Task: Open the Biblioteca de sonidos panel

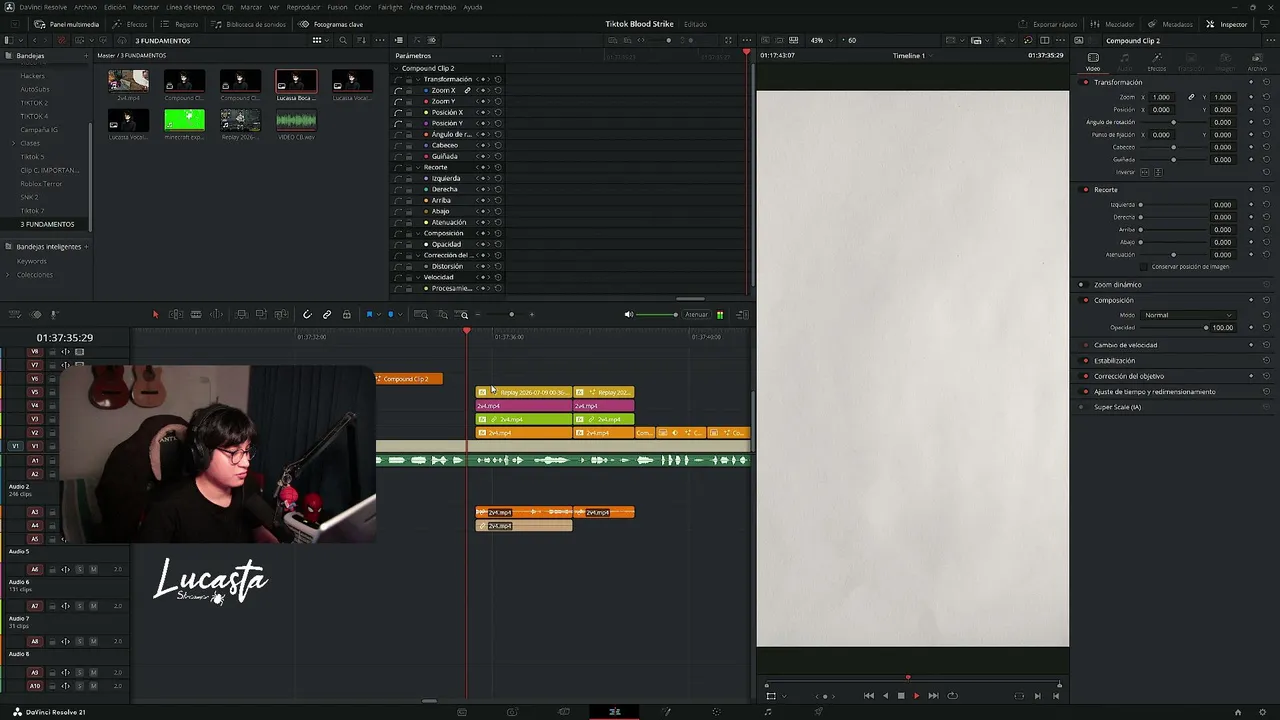Action: point(246,24)
